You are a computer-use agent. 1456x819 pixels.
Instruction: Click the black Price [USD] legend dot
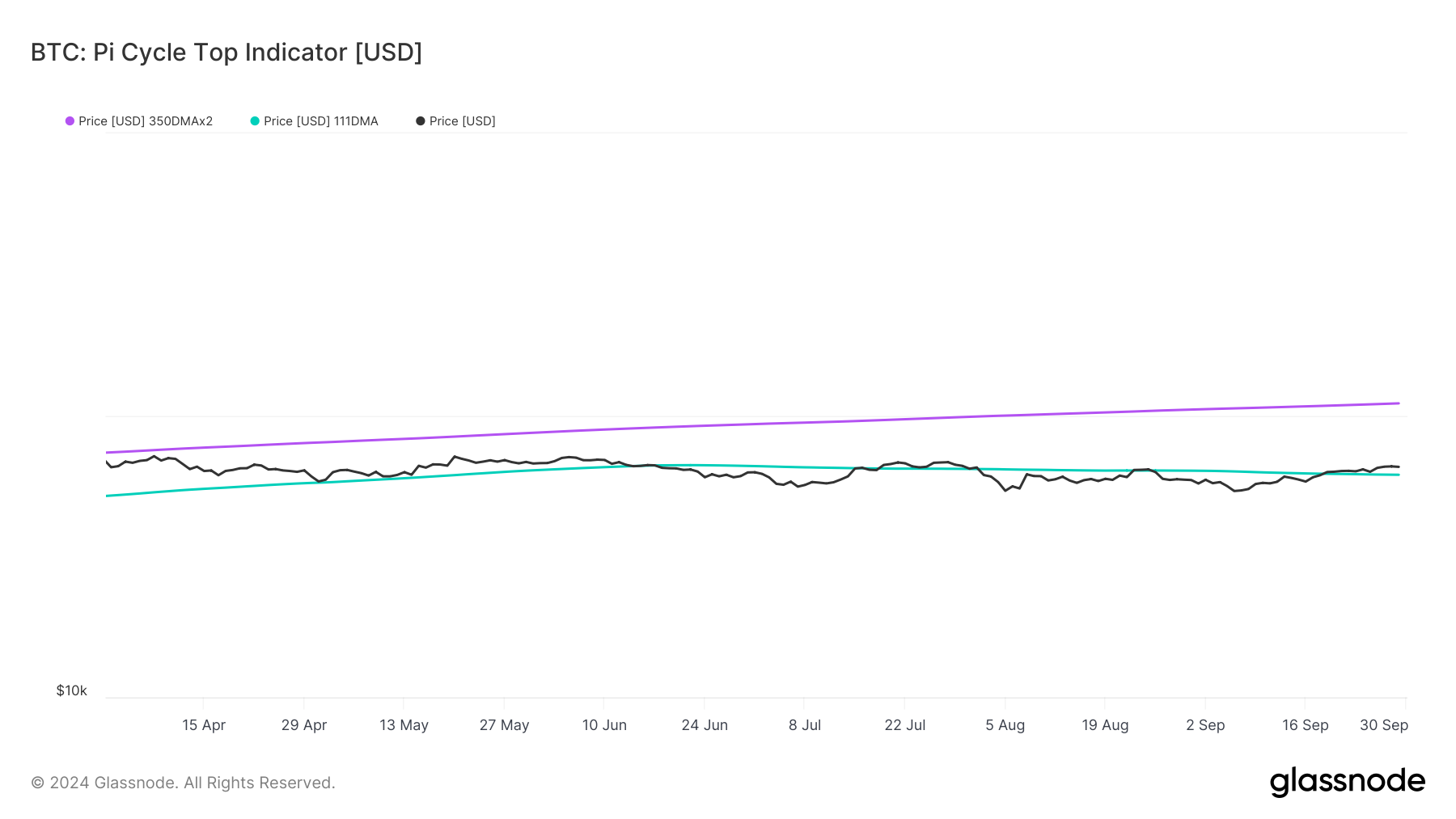coord(421,121)
